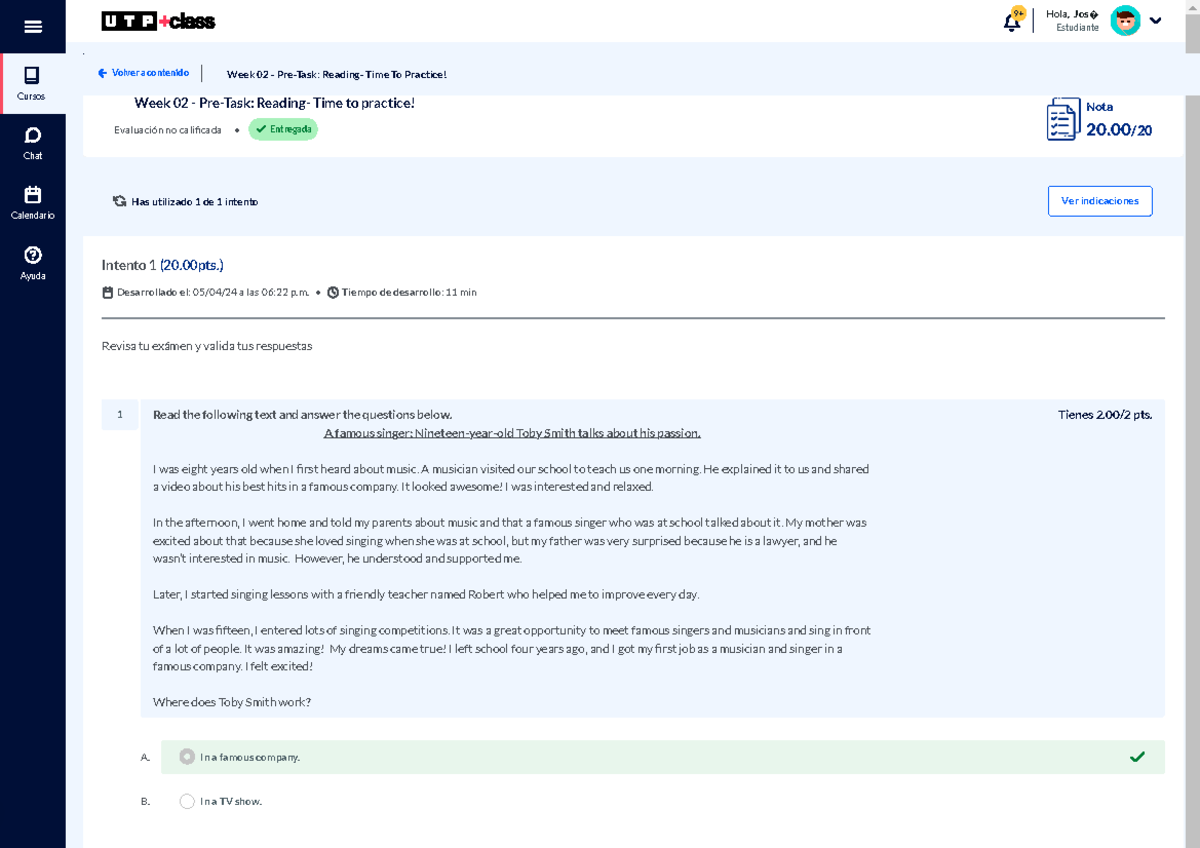Open Calendario in the sidebar
1200x848 pixels.
(x=33, y=203)
